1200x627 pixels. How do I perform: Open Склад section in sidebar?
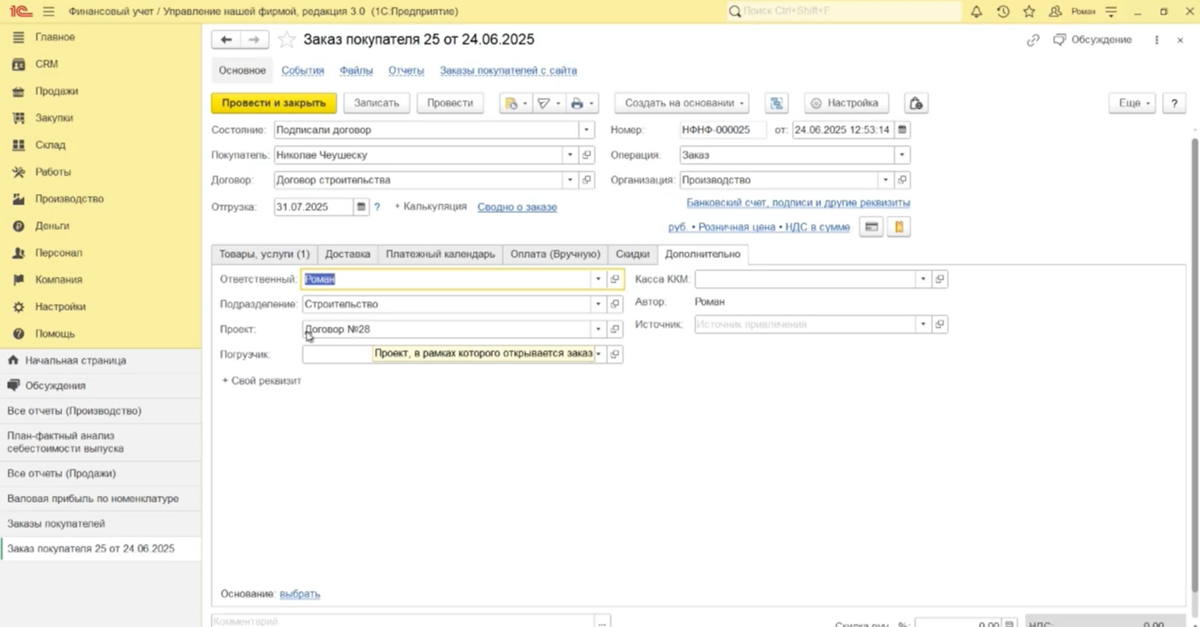(x=50, y=145)
